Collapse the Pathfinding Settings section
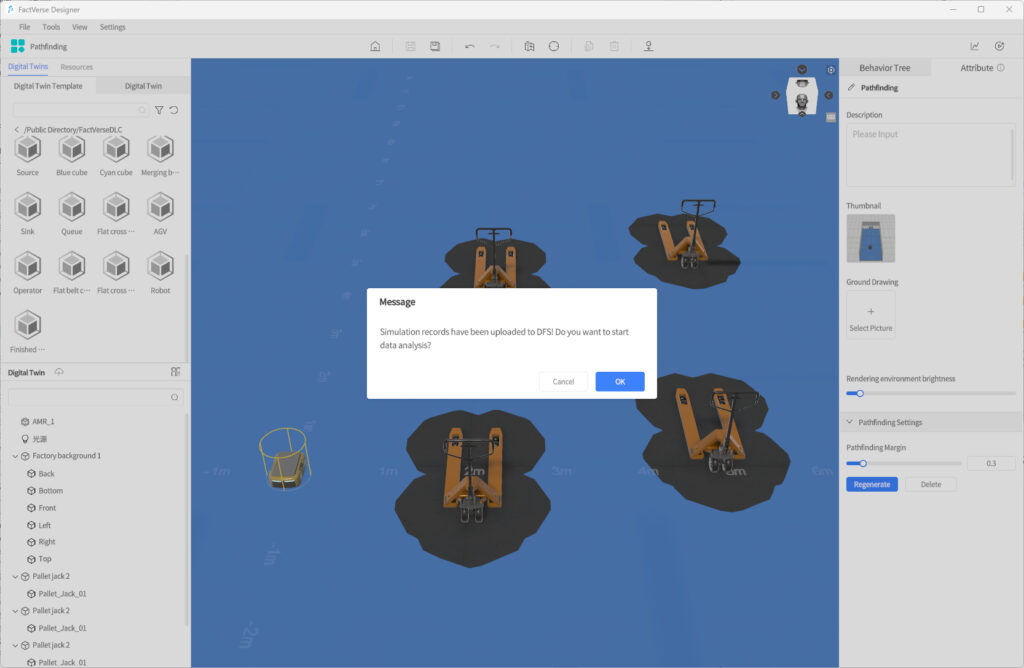The height and width of the screenshot is (668, 1024). (x=850, y=422)
